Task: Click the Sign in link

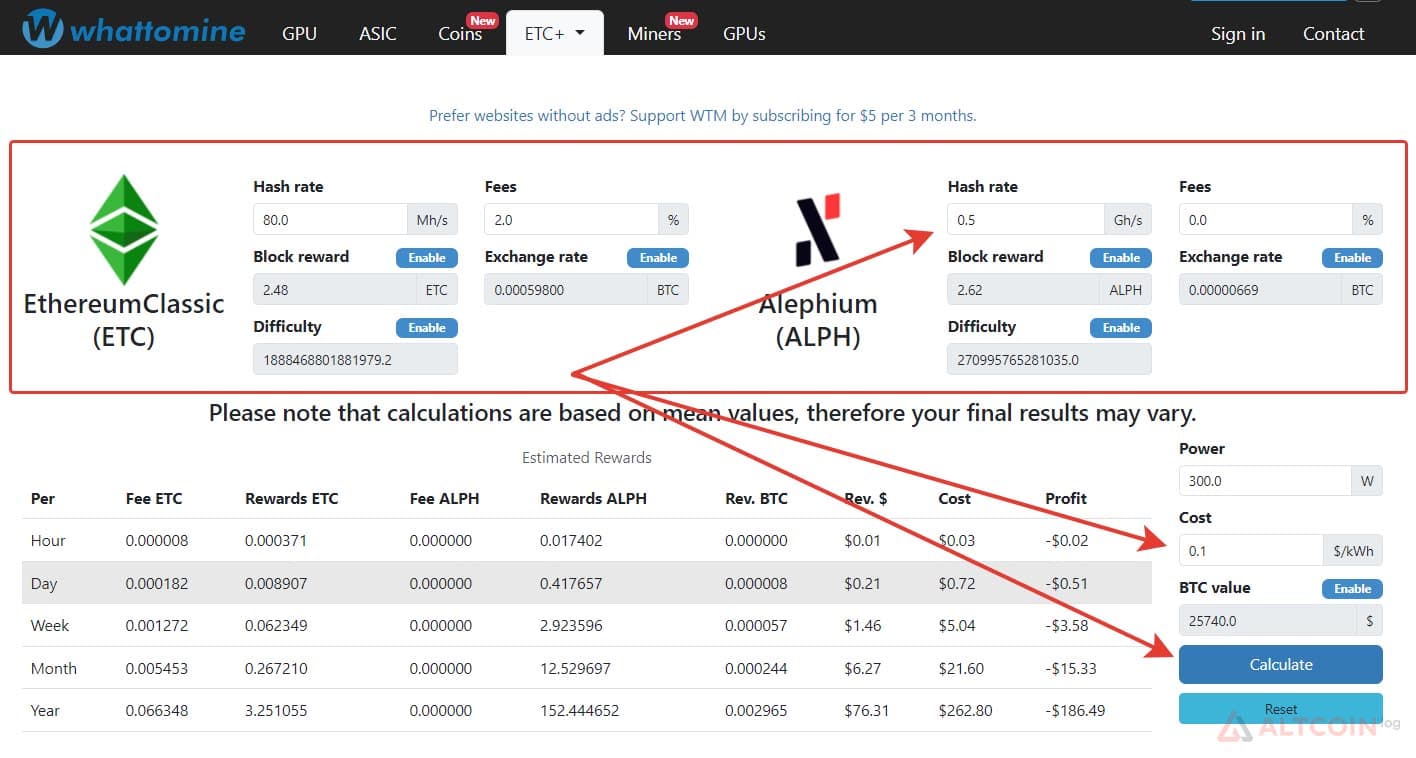Action: click(1238, 34)
